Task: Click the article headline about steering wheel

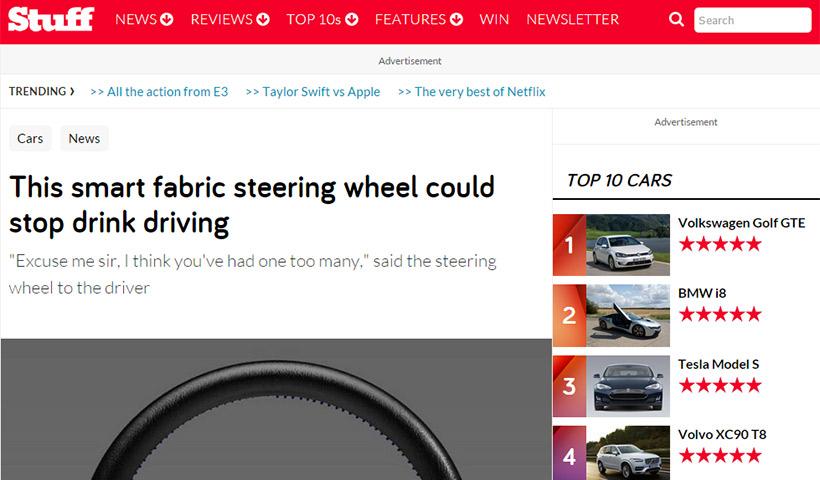Action: 252,204
